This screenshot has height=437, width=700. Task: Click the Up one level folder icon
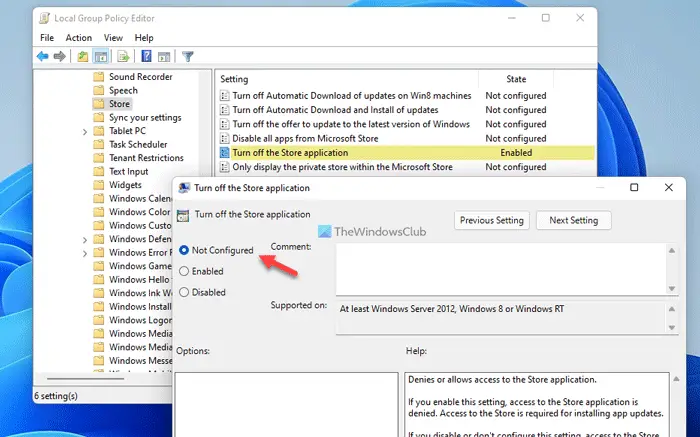(83, 57)
